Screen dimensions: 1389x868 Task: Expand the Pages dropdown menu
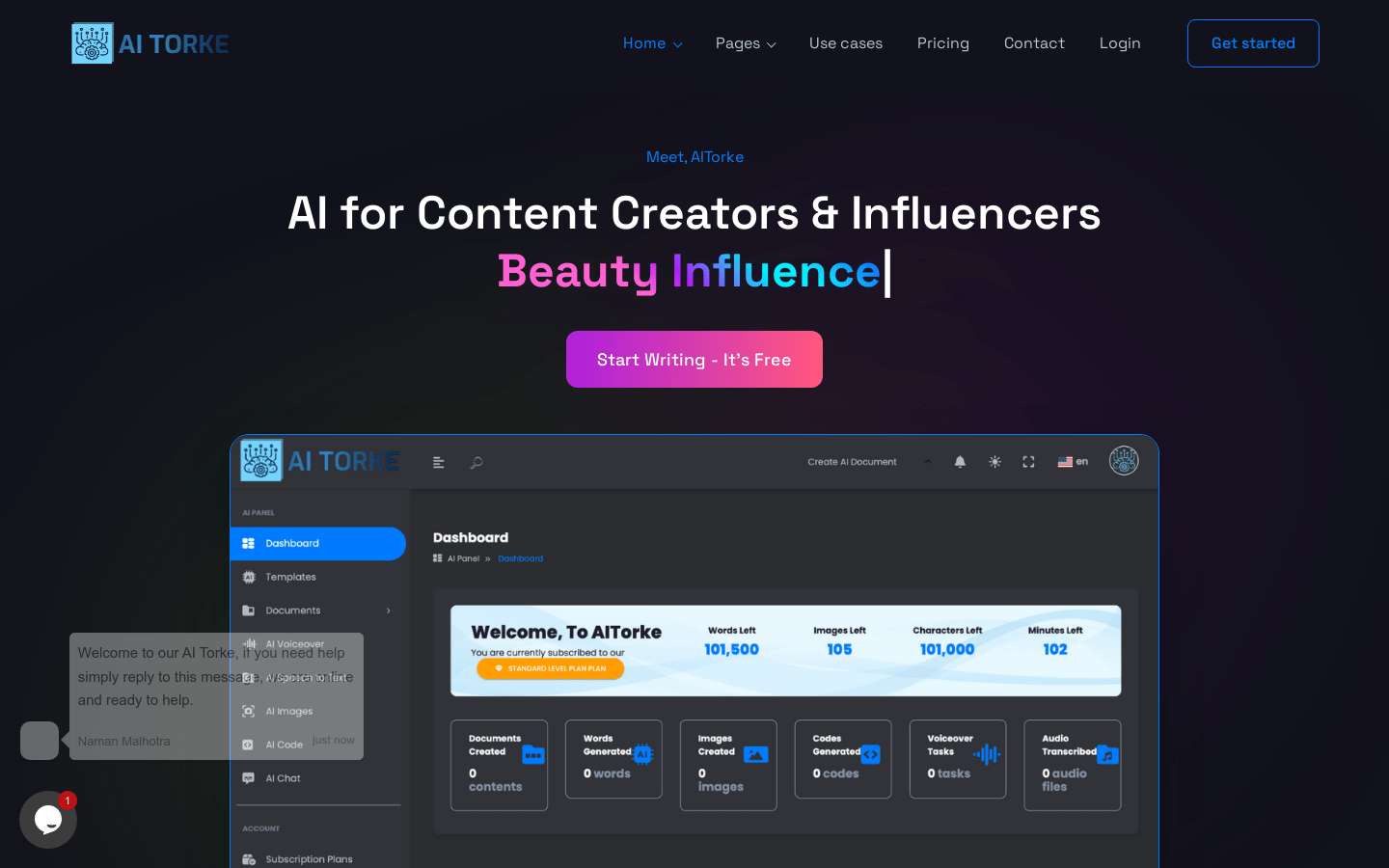coord(745,43)
